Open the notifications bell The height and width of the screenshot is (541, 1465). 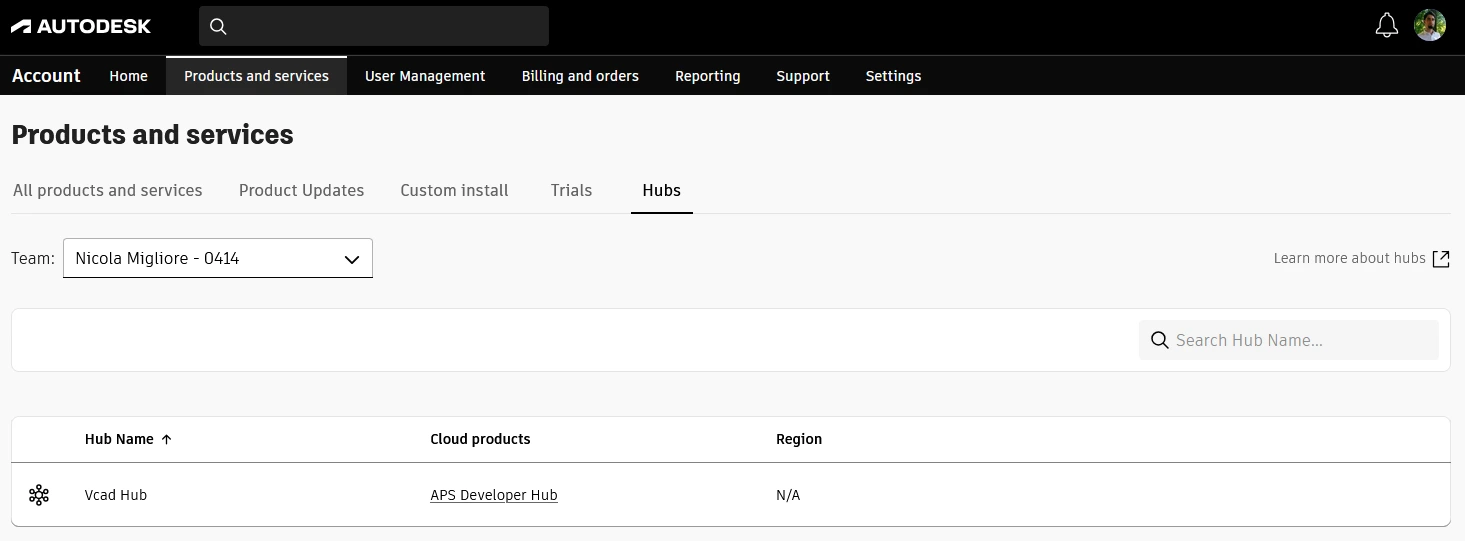tap(1386, 26)
